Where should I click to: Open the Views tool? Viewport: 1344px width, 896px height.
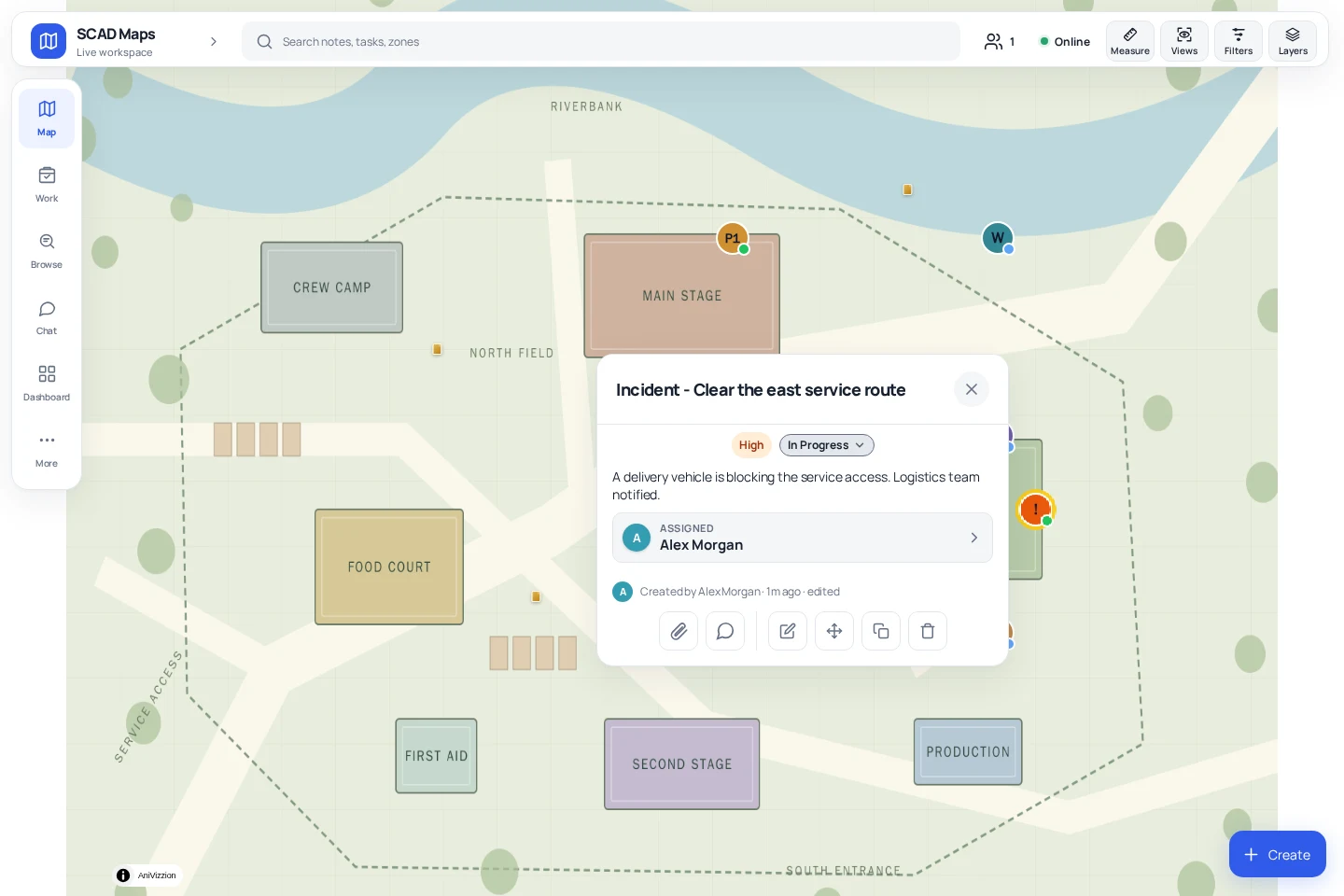pos(1184,41)
